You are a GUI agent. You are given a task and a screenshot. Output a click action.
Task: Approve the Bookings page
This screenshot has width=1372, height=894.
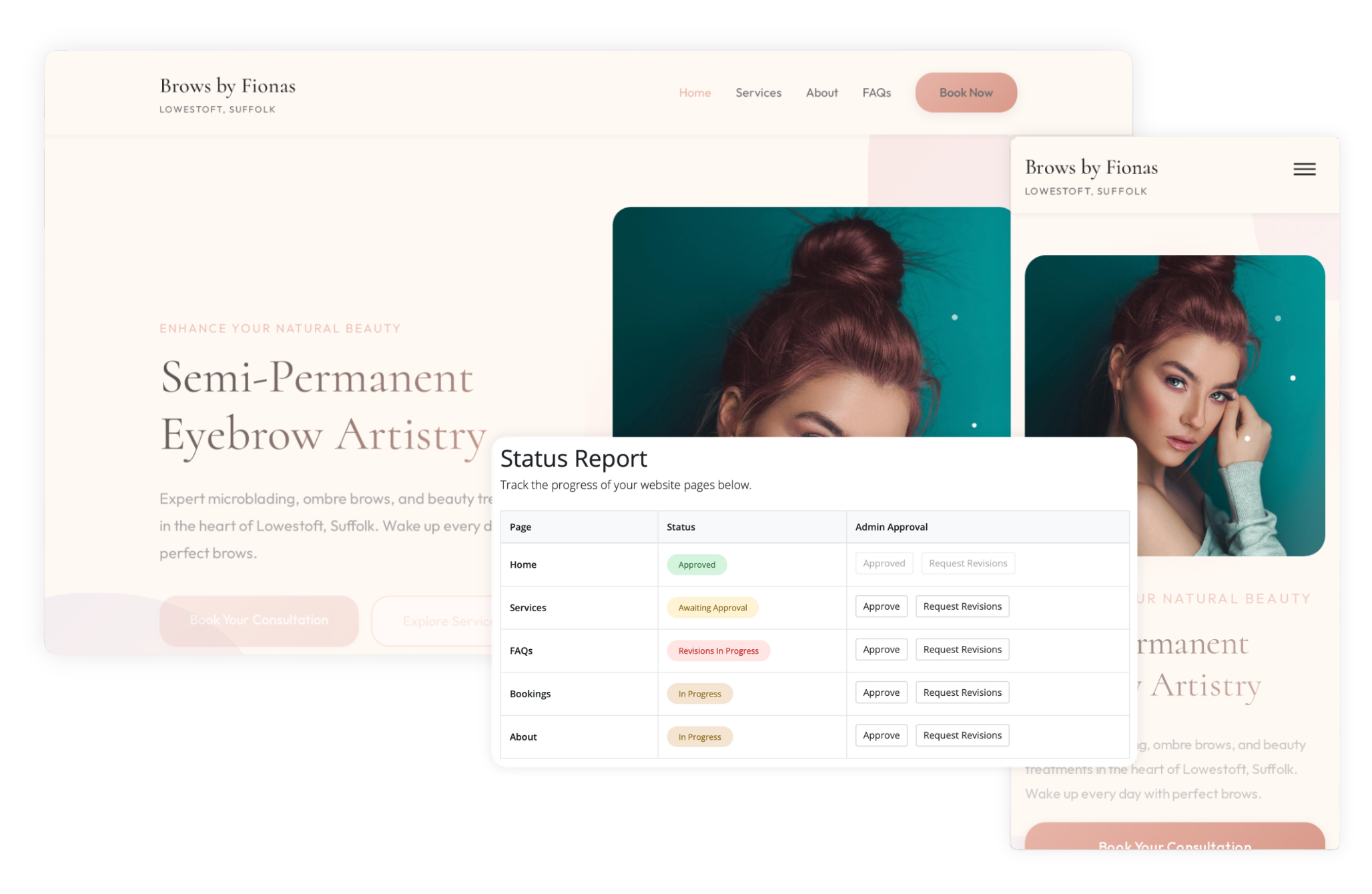881,693
